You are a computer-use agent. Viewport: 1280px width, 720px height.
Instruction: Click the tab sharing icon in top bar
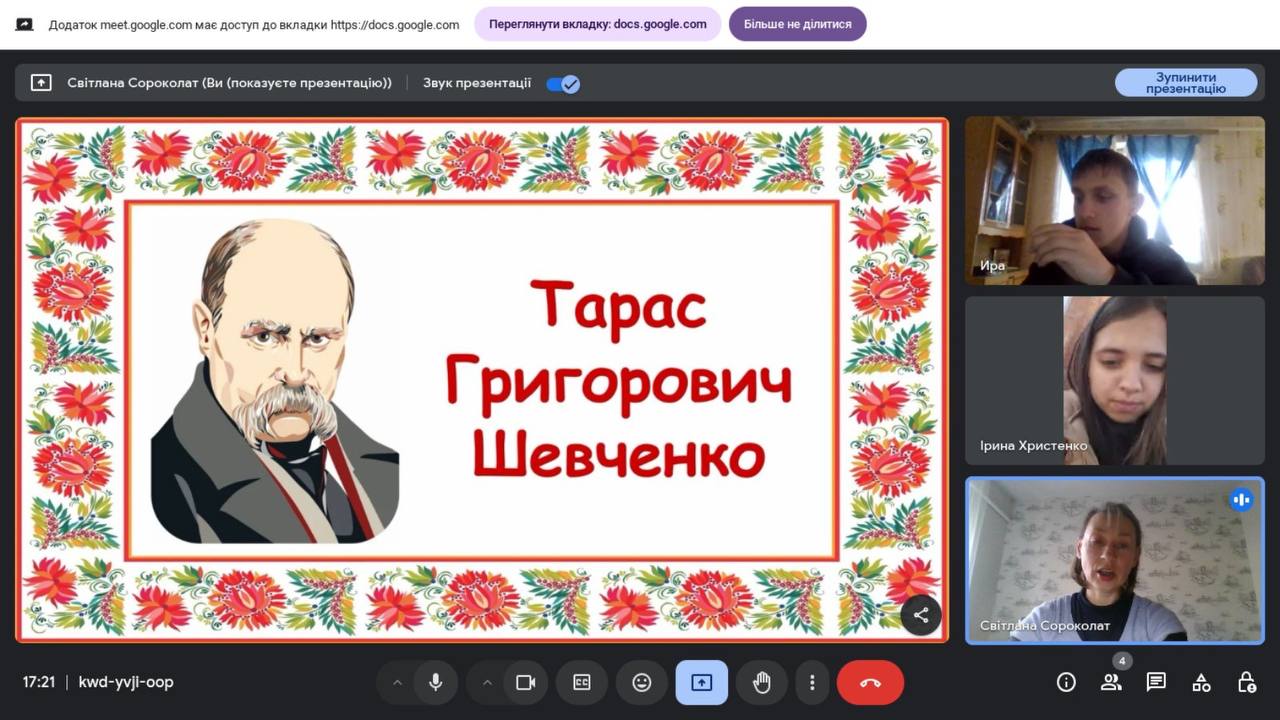[25, 25]
